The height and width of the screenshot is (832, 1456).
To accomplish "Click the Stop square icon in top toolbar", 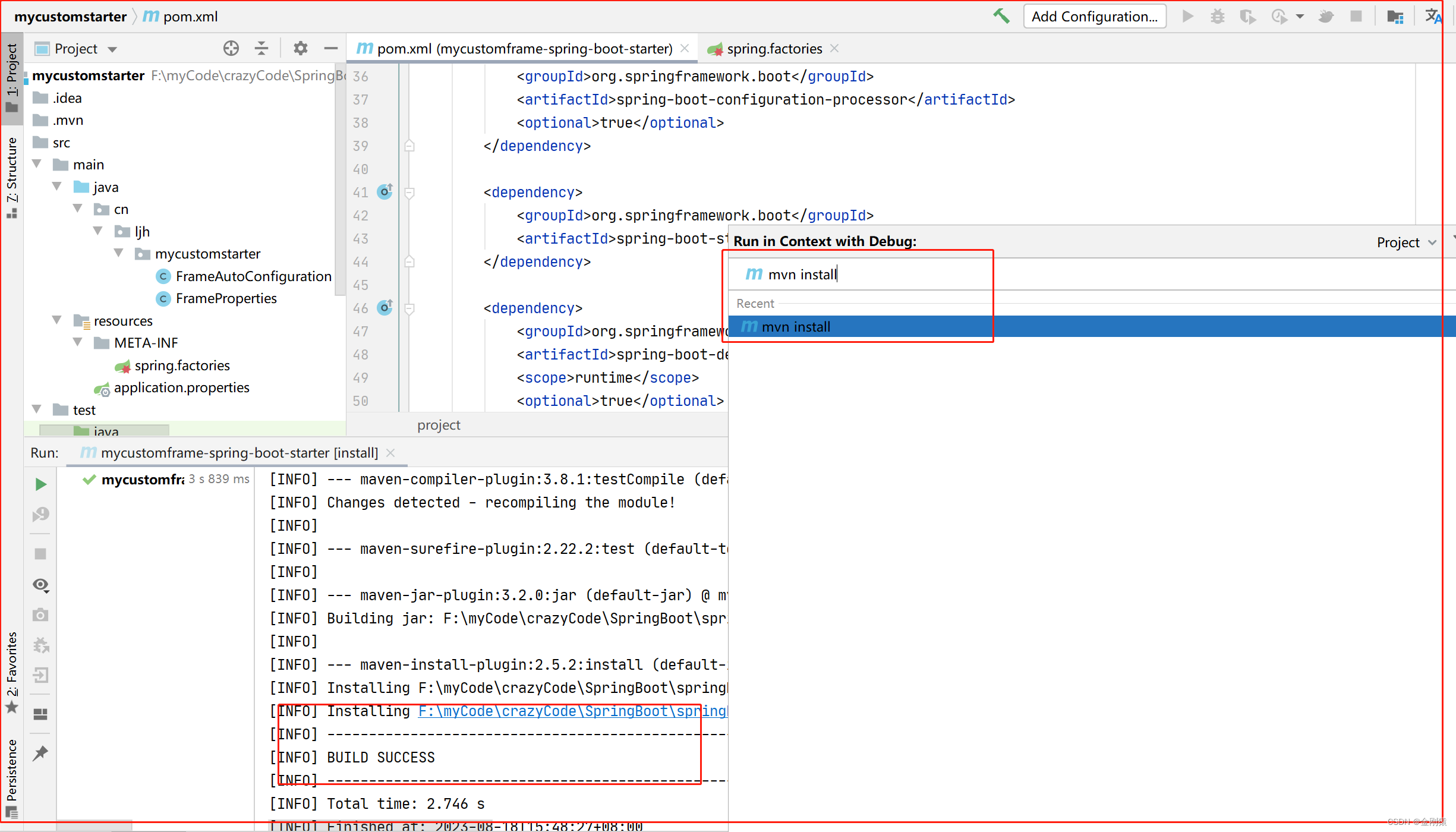I will (x=1356, y=16).
